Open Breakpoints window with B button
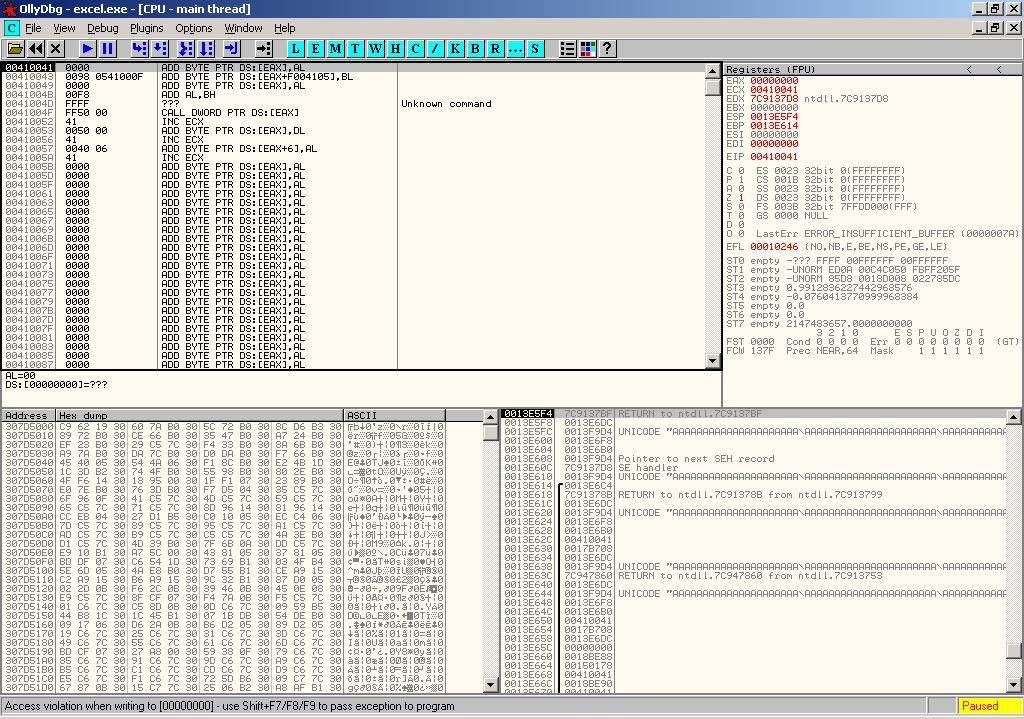Image resolution: width=1024 pixels, height=719 pixels. (476, 48)
